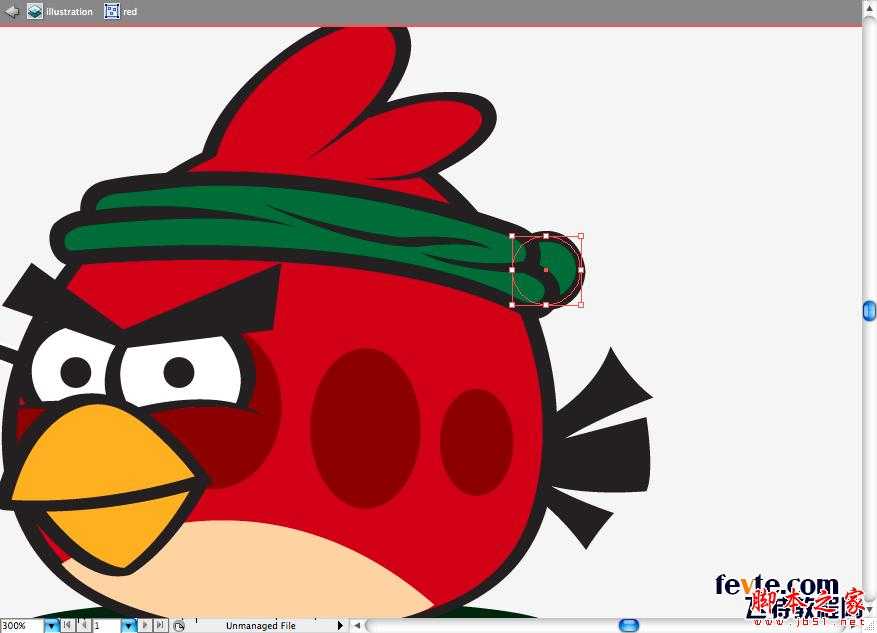Click the 'Unmanaged File' status text
The width and height of the screenshot is (877, 633).
point(261,626)
